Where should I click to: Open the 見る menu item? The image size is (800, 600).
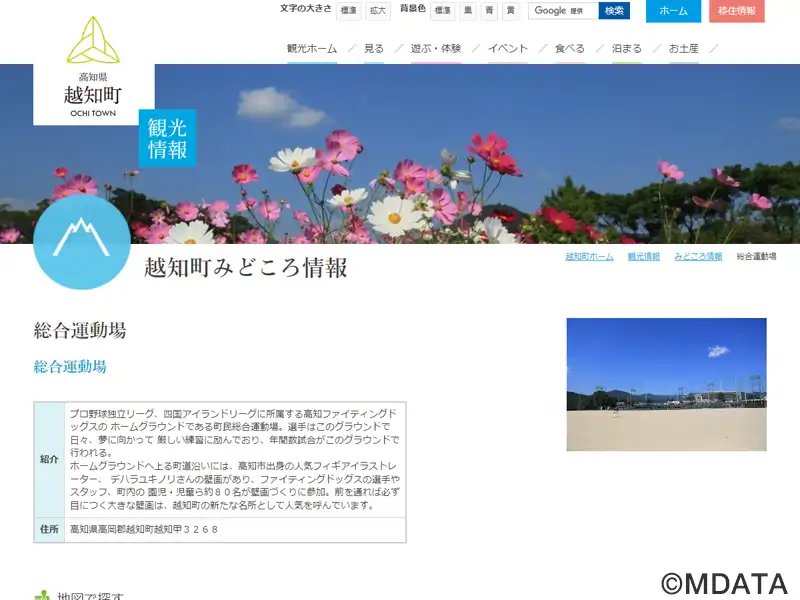coord(374,48)
